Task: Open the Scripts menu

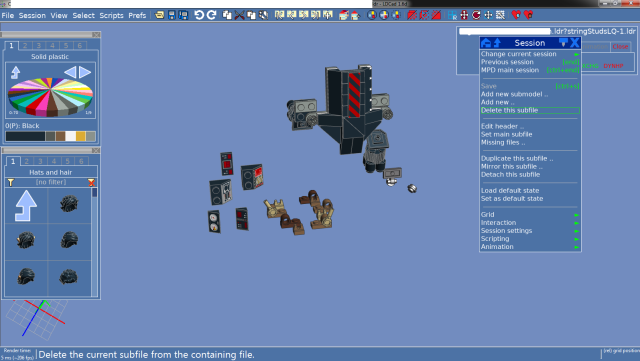Action: pyautogui.click(x=111, y=16)
